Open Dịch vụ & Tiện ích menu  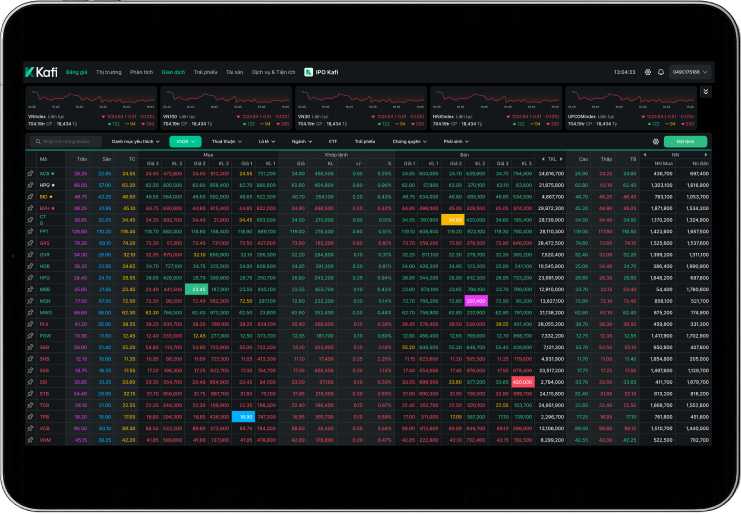click(274, 72)
